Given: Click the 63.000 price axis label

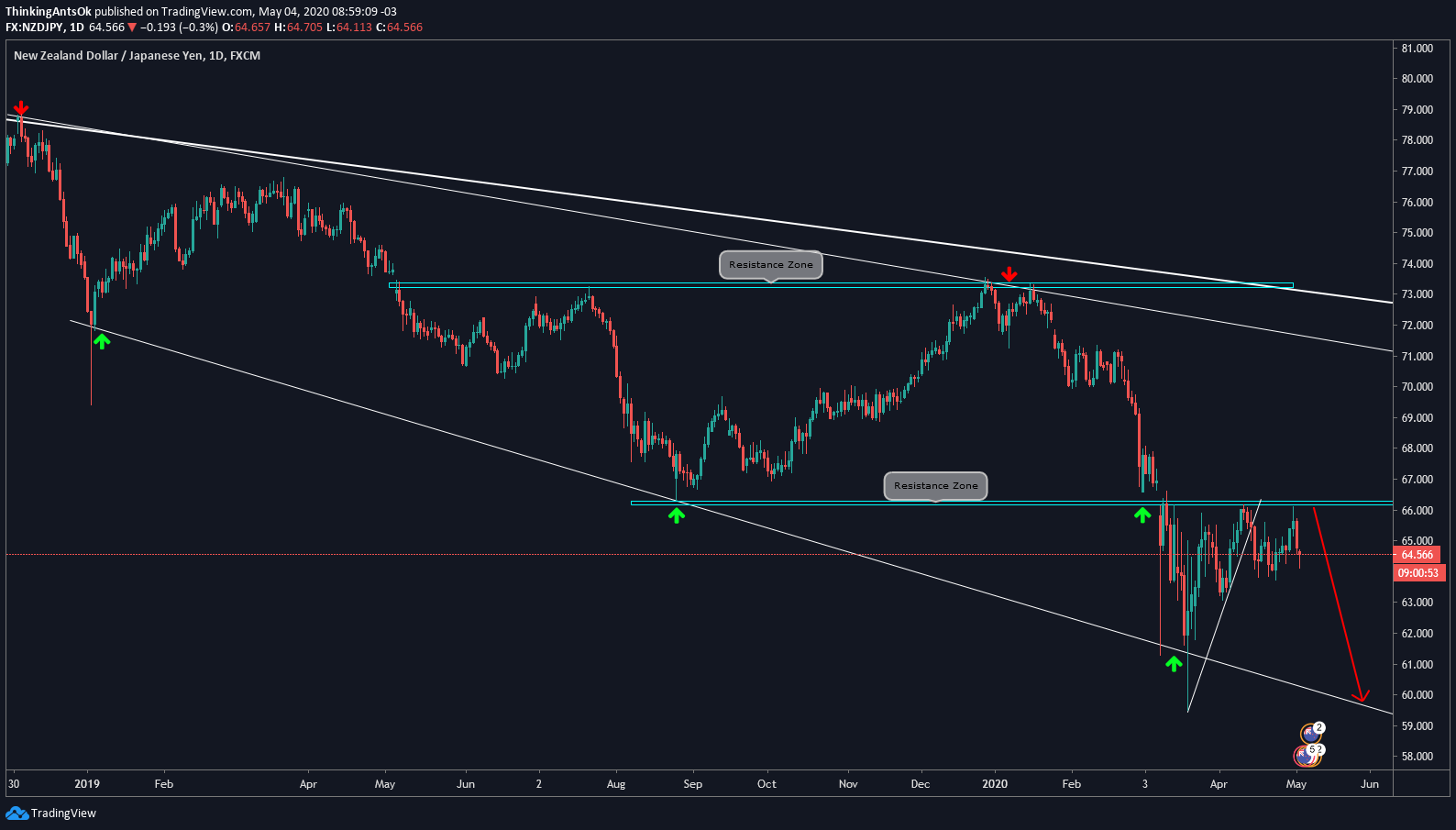Looking at the screenshot, I should (1417, 603).
